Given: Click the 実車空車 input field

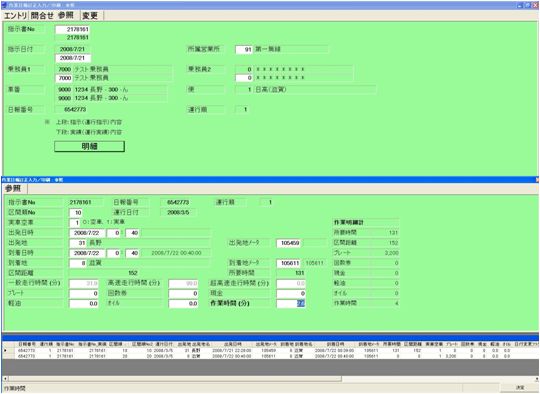Looking at the screenshot, I should pyautogui.click(x=75, y=223).
